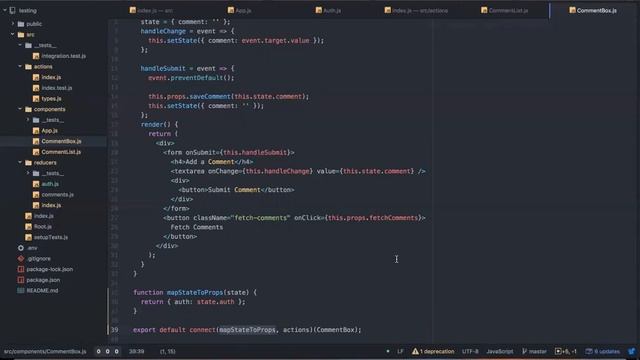The height and width of the screenshot is (360, 640).
Task: Change the LF line ending setting
Action: click(400, 351)
